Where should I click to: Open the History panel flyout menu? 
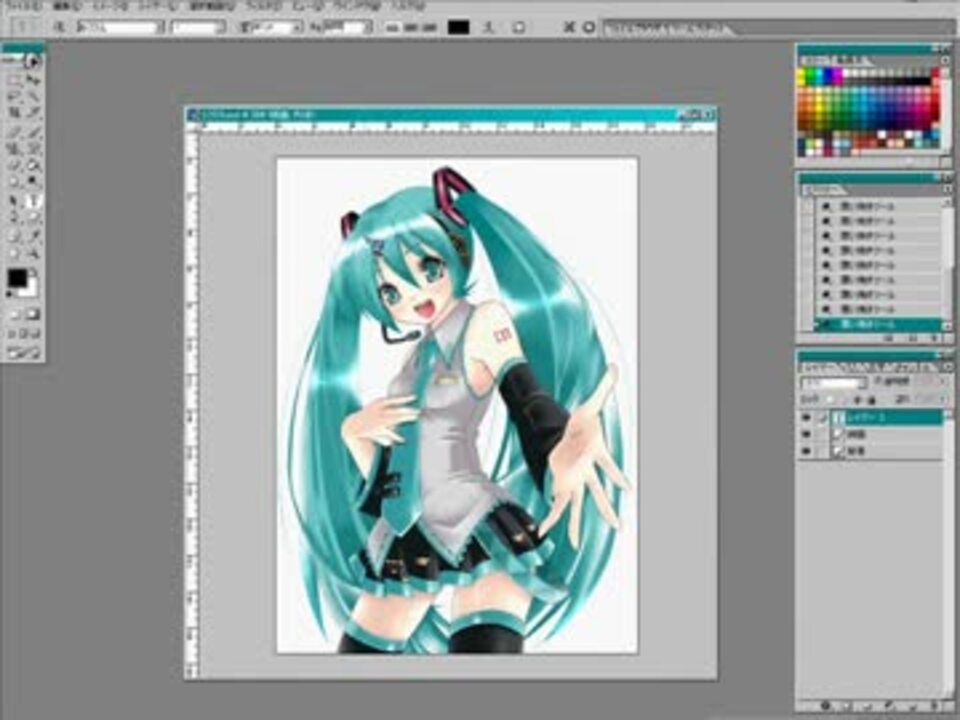coord(947,190)
